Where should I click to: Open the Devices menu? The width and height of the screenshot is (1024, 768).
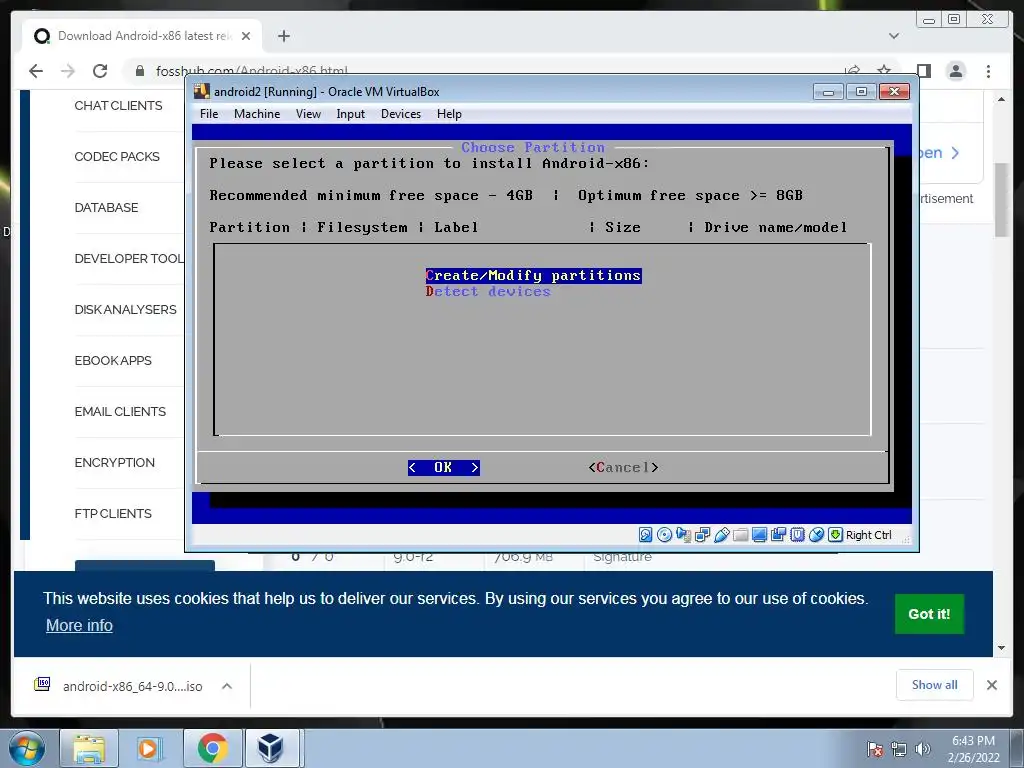[x=401, y=114]
